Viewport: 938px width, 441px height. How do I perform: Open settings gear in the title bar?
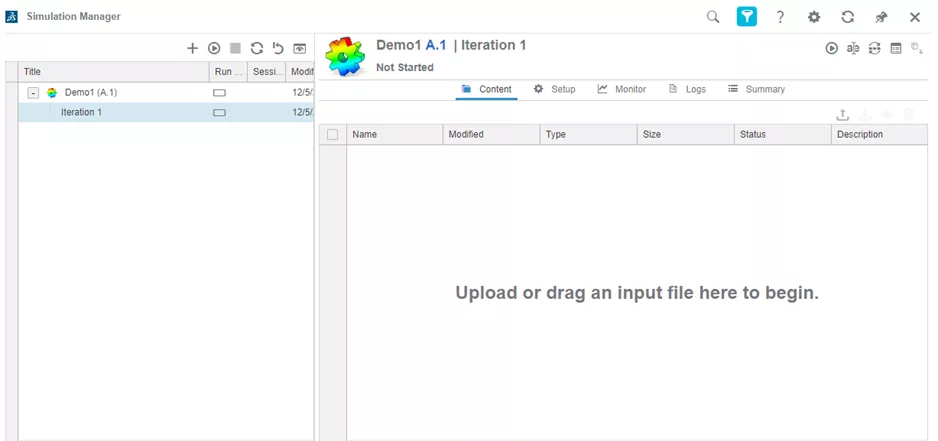[814, 17]
